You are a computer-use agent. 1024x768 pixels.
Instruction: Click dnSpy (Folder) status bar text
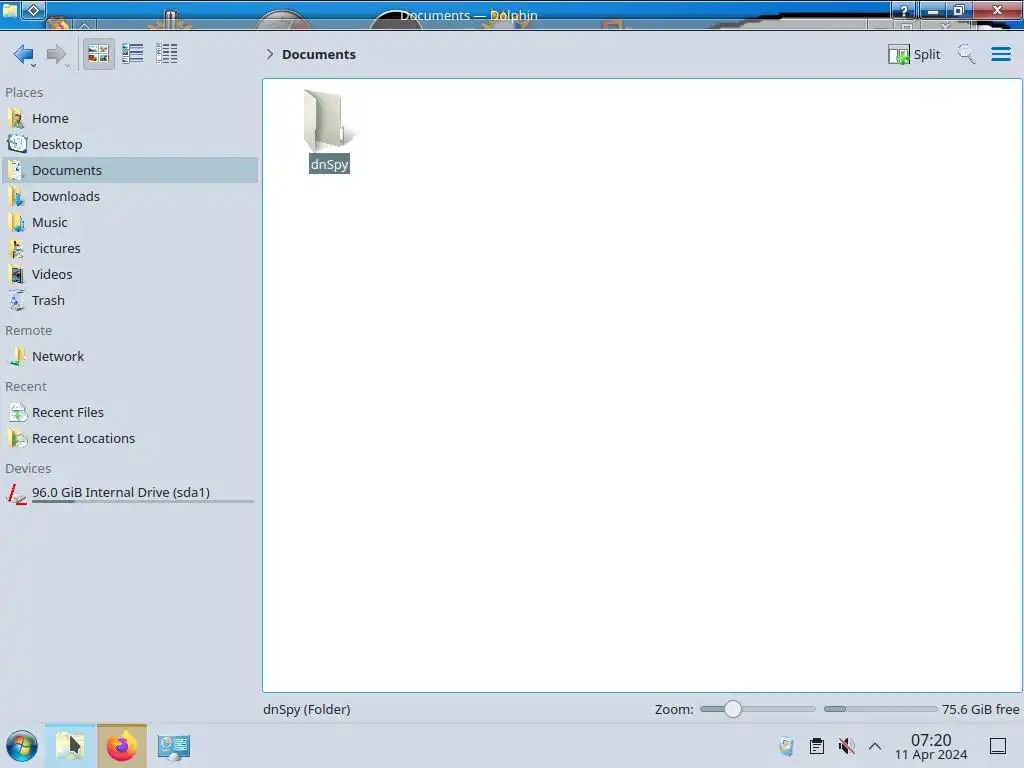coord(307,709)
